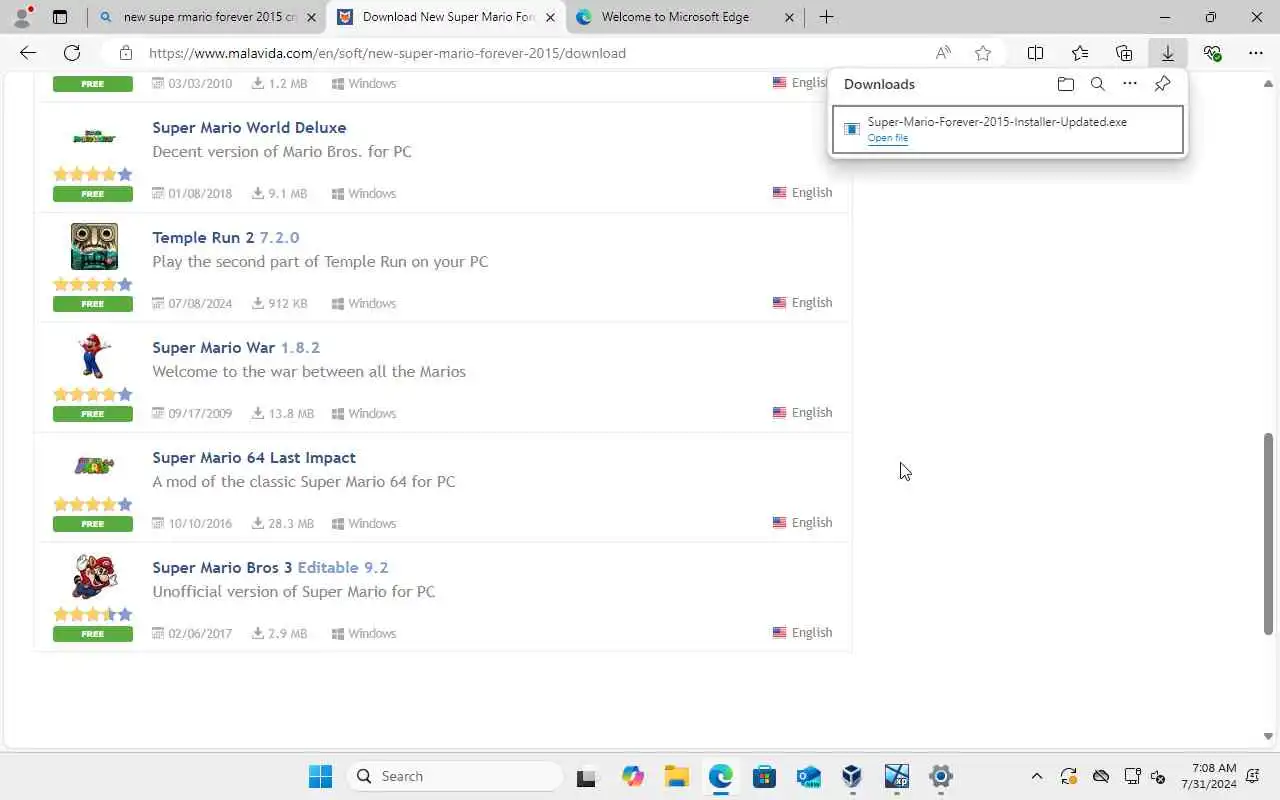Go back to previous page
The image size is (1280, 800).
28,53
